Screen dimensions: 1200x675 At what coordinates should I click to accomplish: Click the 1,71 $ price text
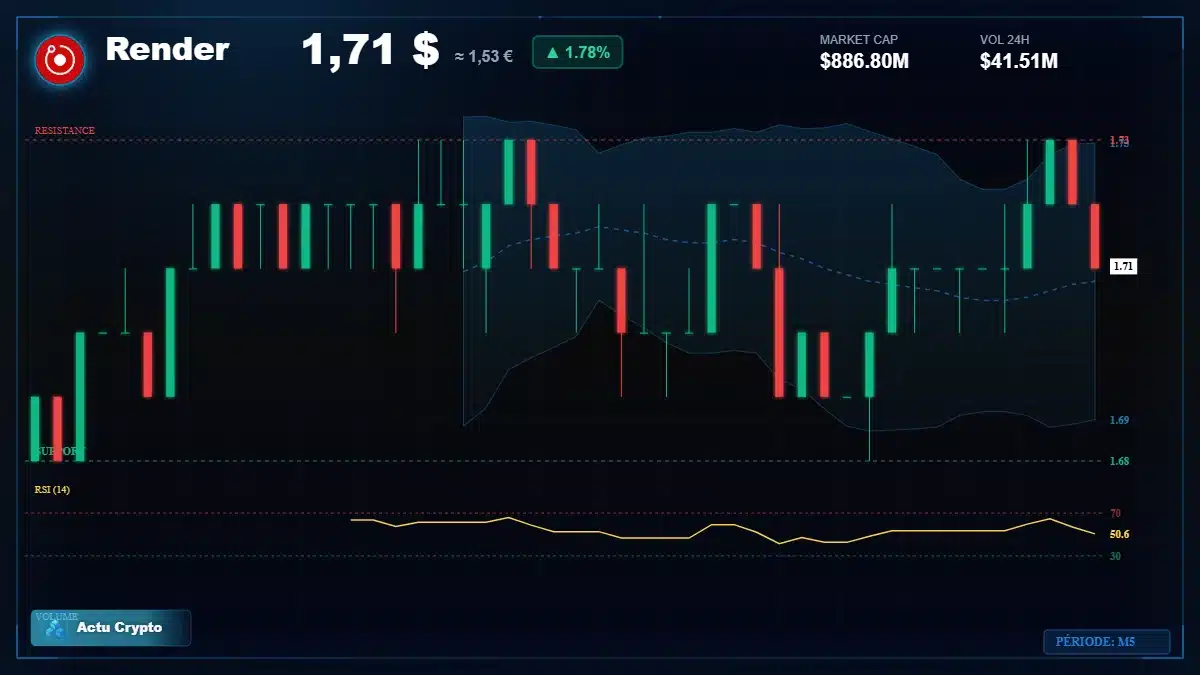click(x=370, y=50)
